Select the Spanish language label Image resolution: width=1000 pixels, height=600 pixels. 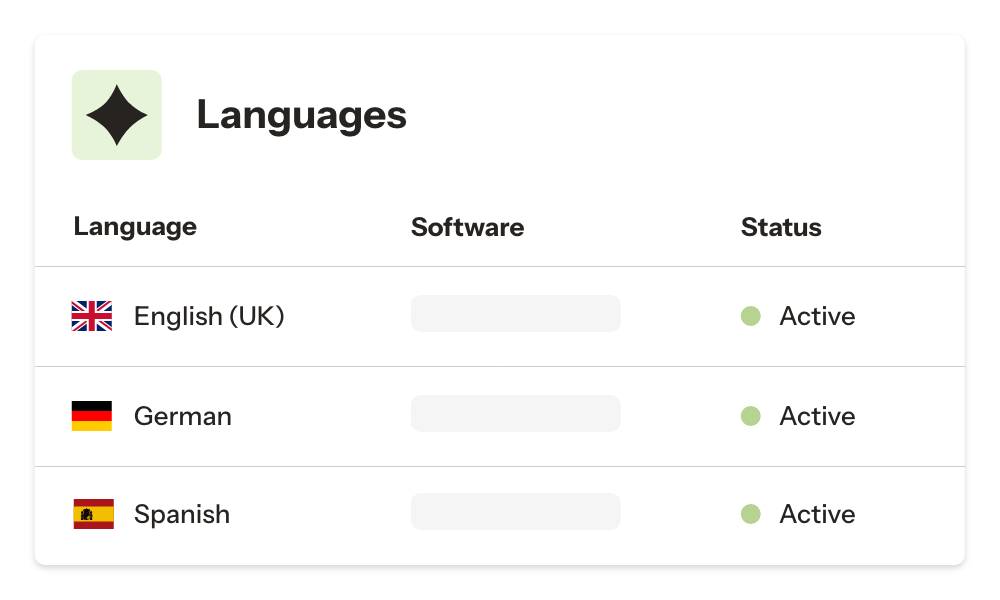(182, 514)
